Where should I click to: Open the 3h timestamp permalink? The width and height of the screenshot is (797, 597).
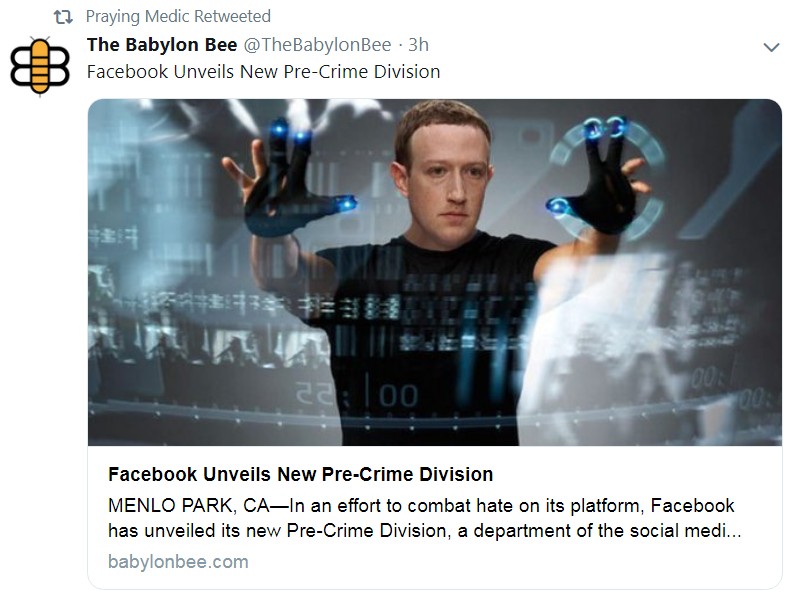pos(418,45)
